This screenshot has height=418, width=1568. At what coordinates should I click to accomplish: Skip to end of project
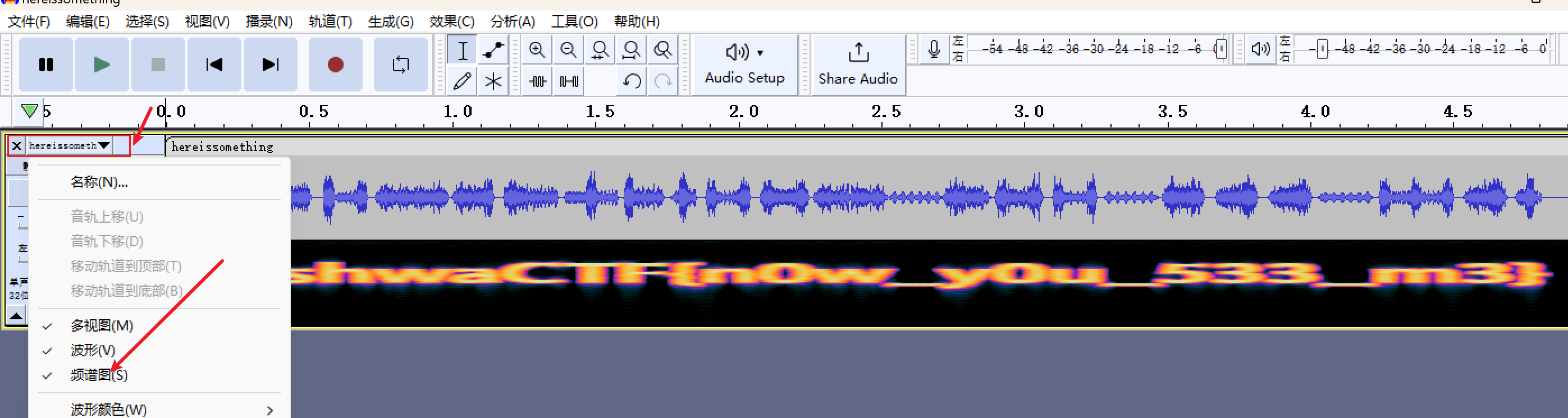270,65
